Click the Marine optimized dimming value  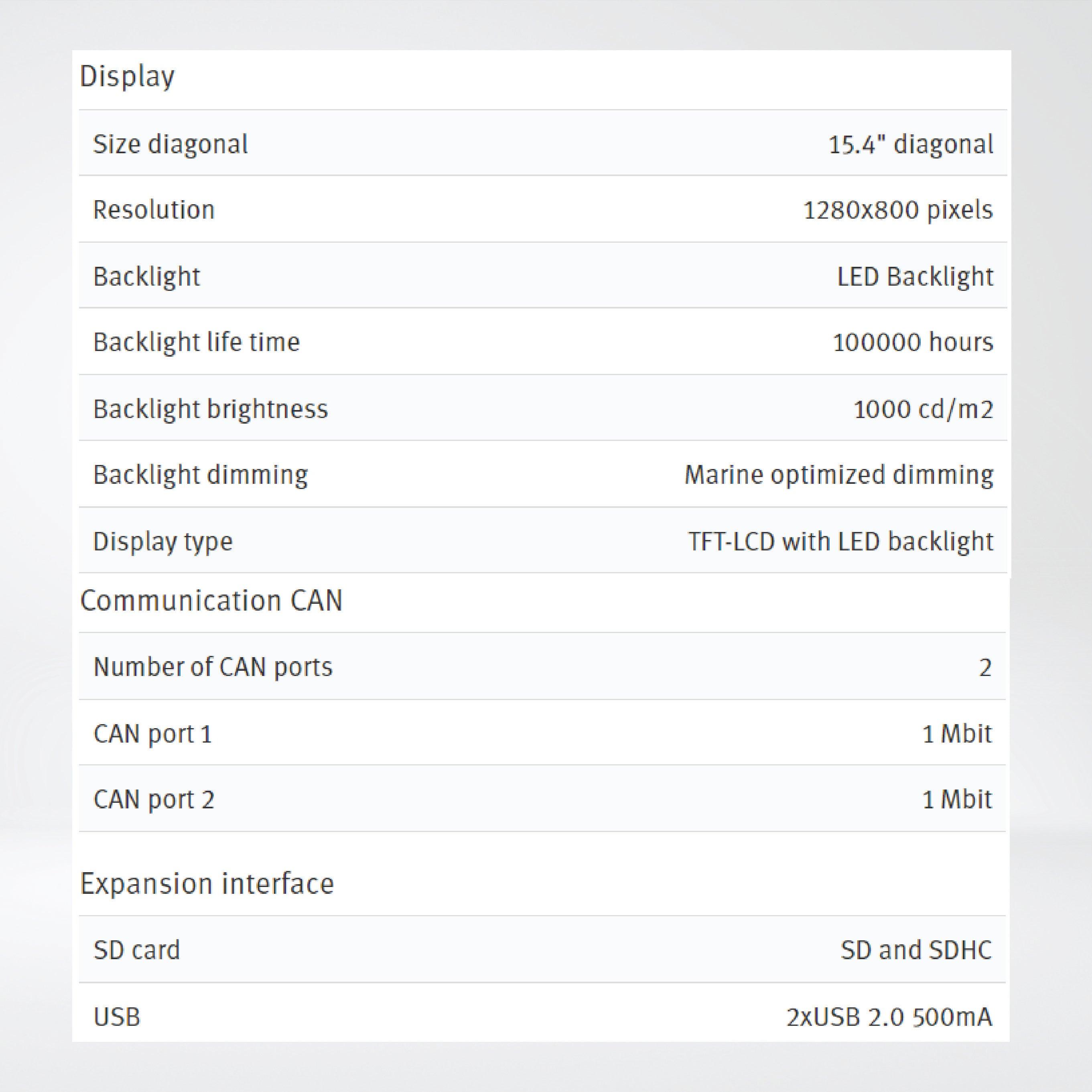click(x=839, y=474)
